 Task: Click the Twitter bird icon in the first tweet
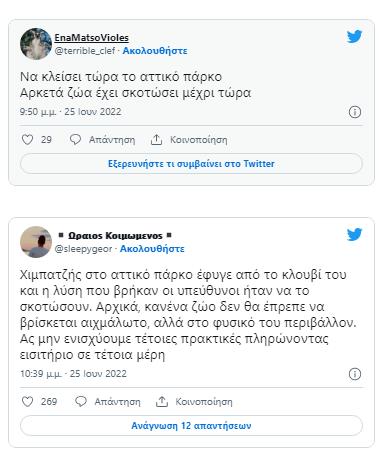354,37
